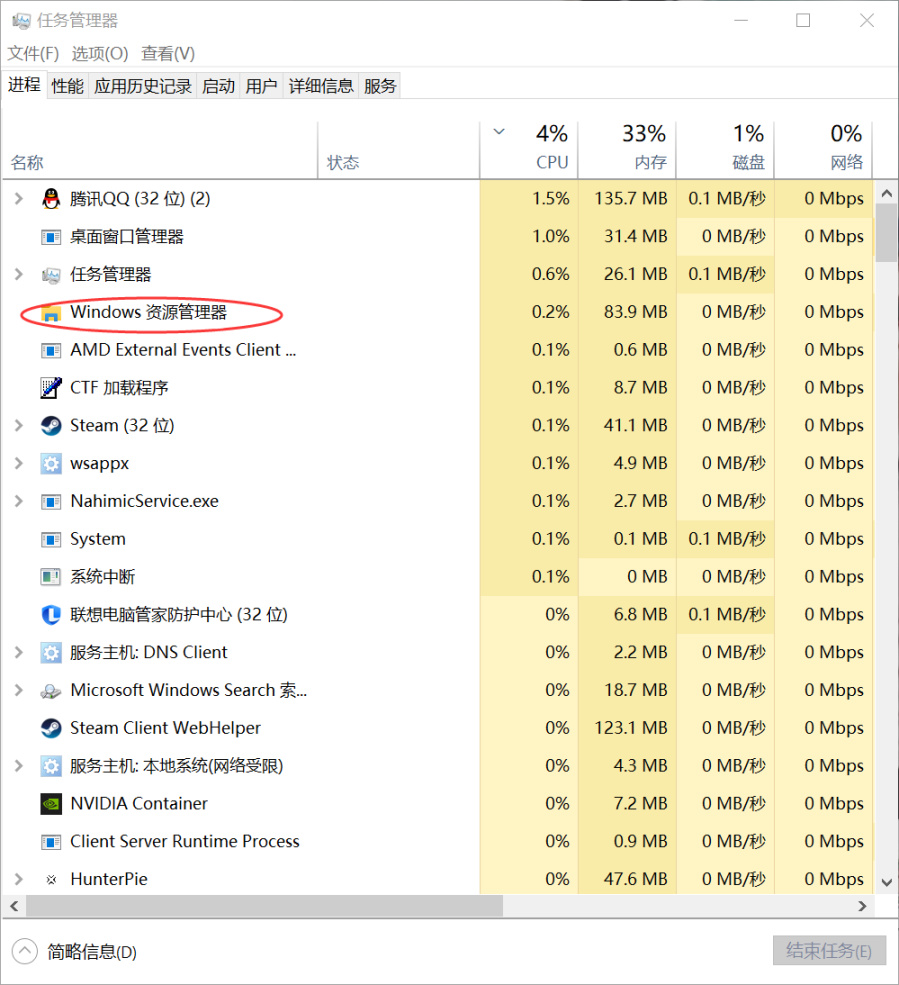
Task: Click the horizontal scrollbar left arrow
Action: 14,906
